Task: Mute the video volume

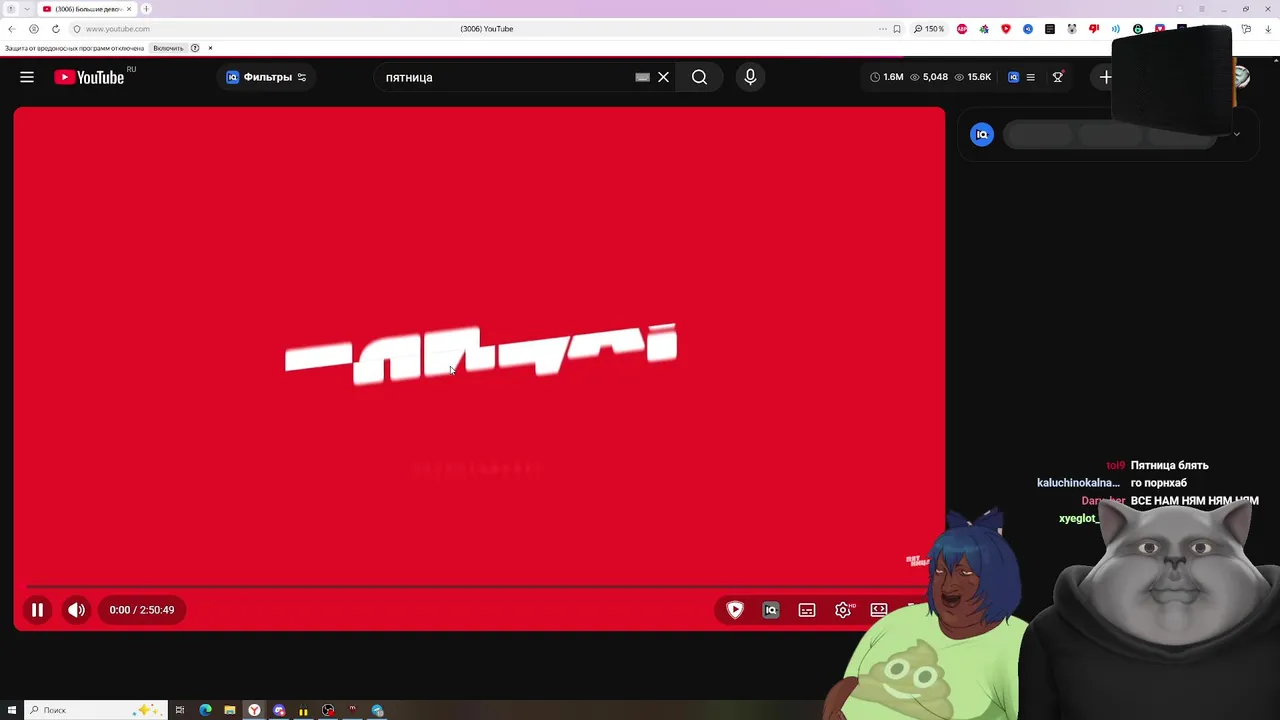Action: (x=76, y=610)
